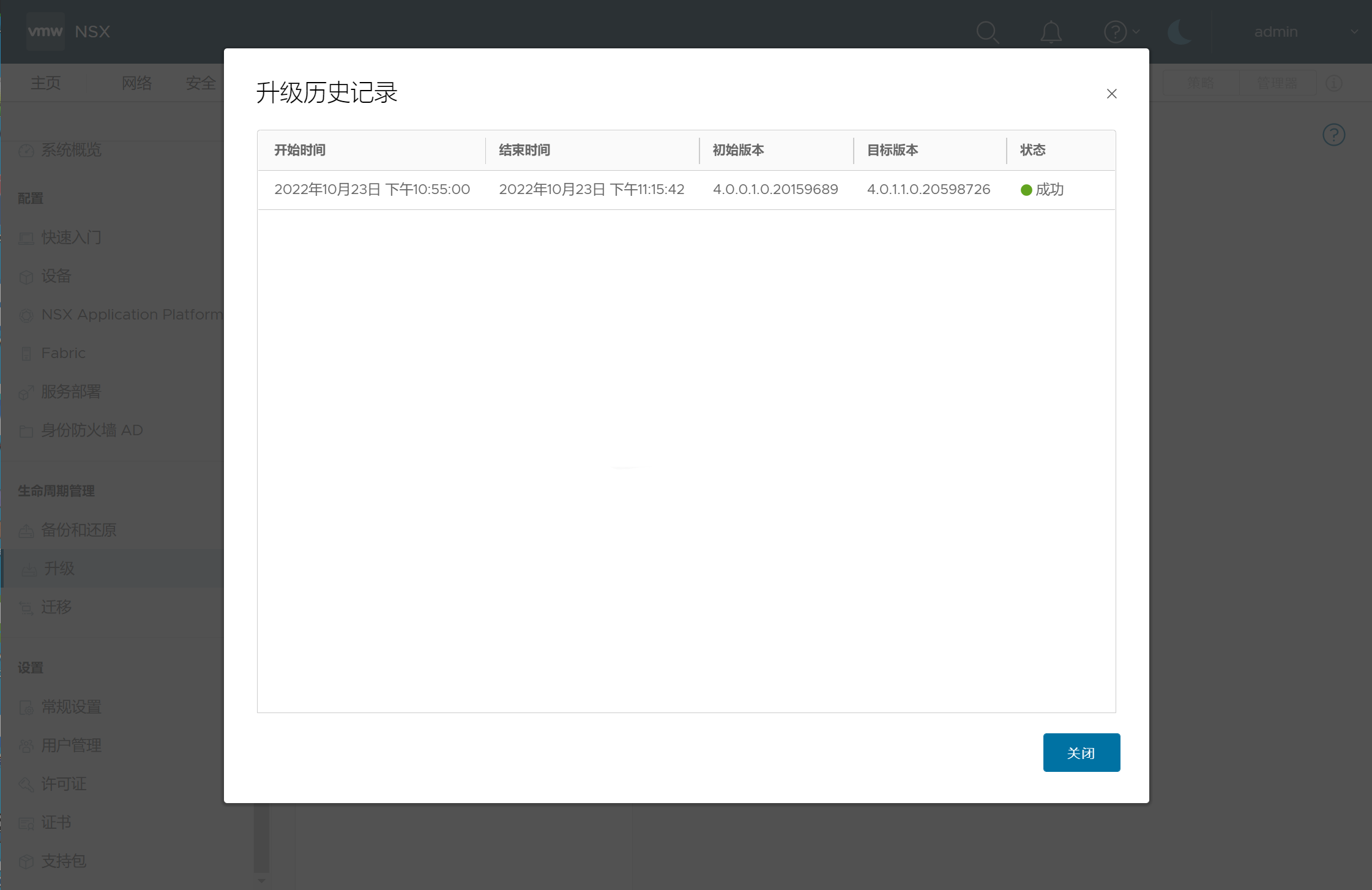Image resolution: width=1372 pixels, height=890 pixels.
Task: Select target version 4.0.1.1.0.20598726
Action: [x=928, y=190]
